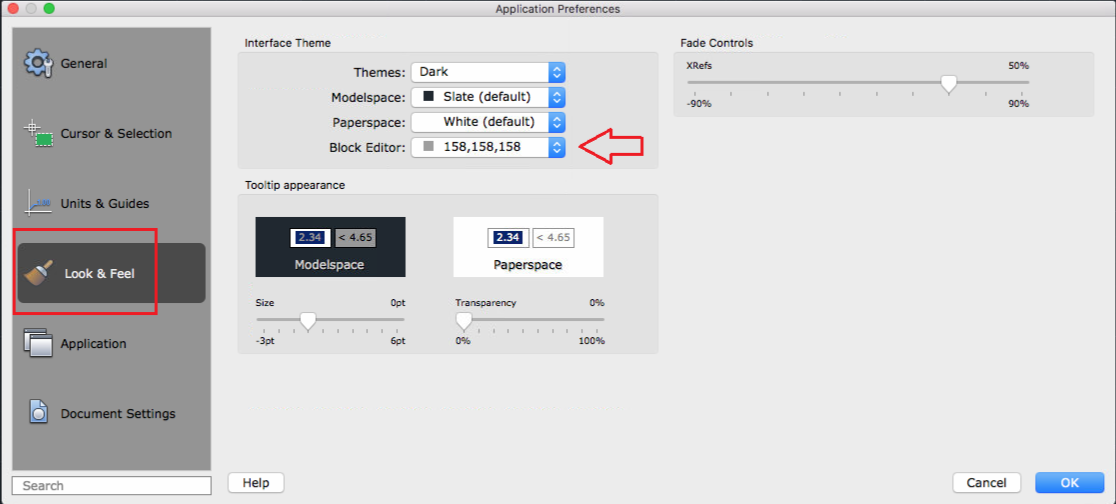1116x504 pixels.
Task: Click the tooltip Transparency slider handle
Action: tap(463, 321)
